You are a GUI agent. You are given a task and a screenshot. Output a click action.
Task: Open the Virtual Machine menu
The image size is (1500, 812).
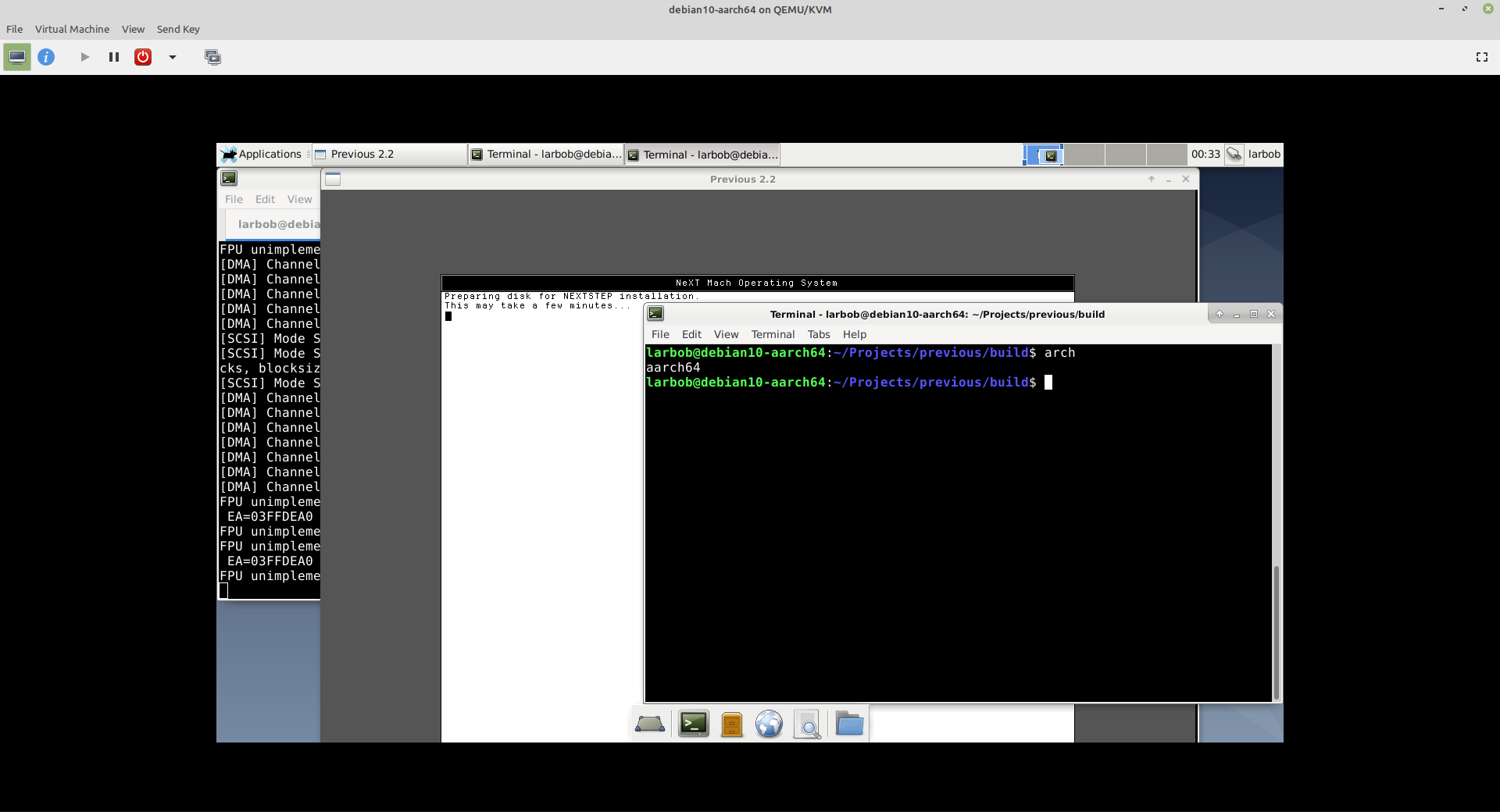point(72,29)
